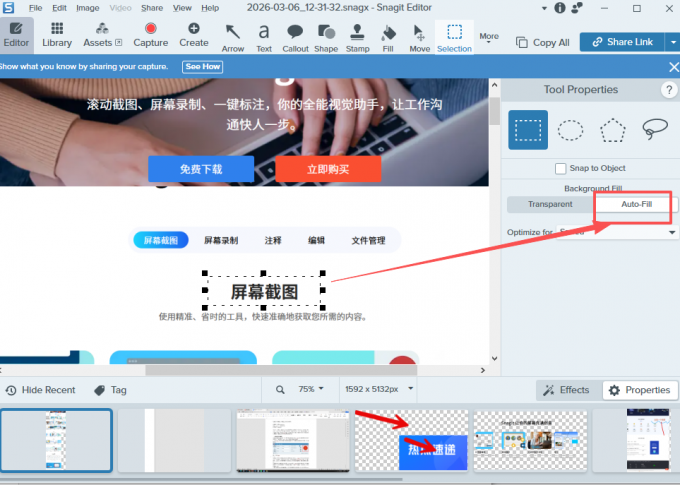Click the info icon in title bar
This screenshot has width=680, height=485.
click(x=560, y=8)
